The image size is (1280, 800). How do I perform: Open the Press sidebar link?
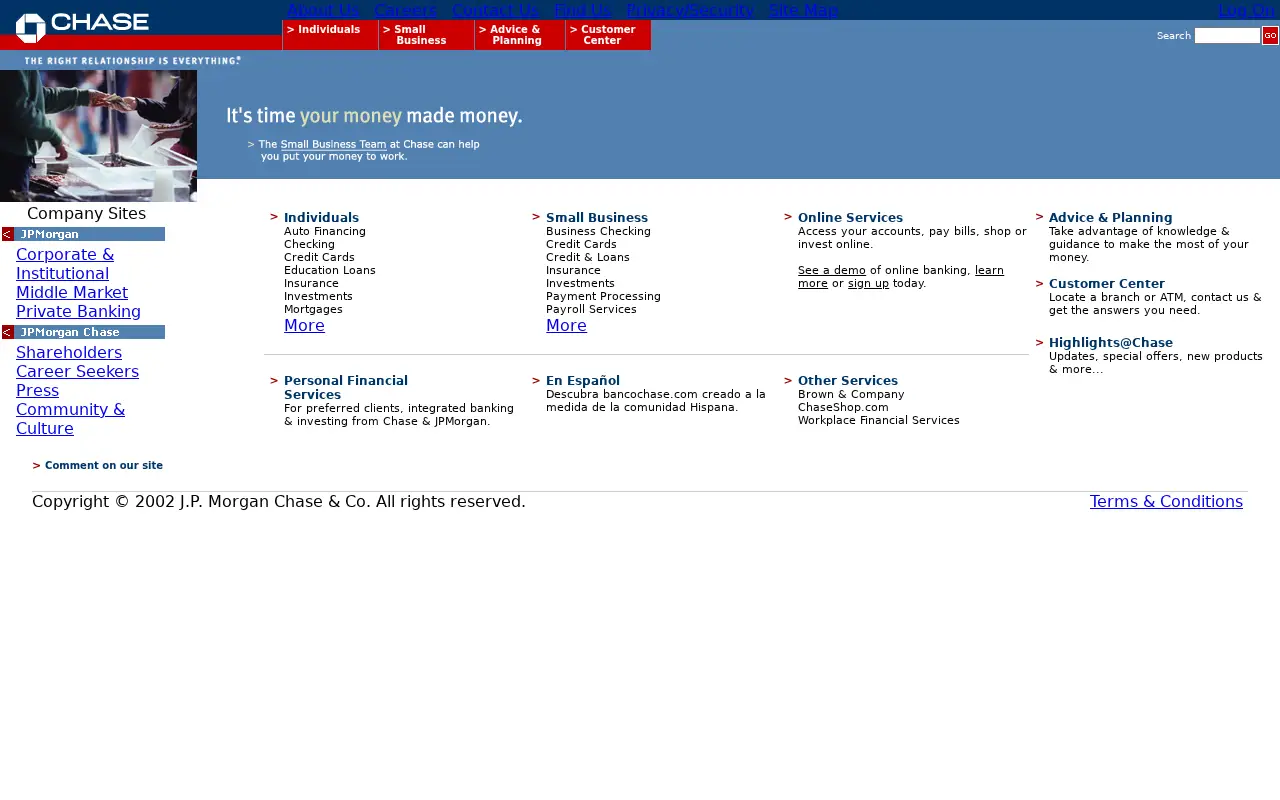click(x=37, y=391)
